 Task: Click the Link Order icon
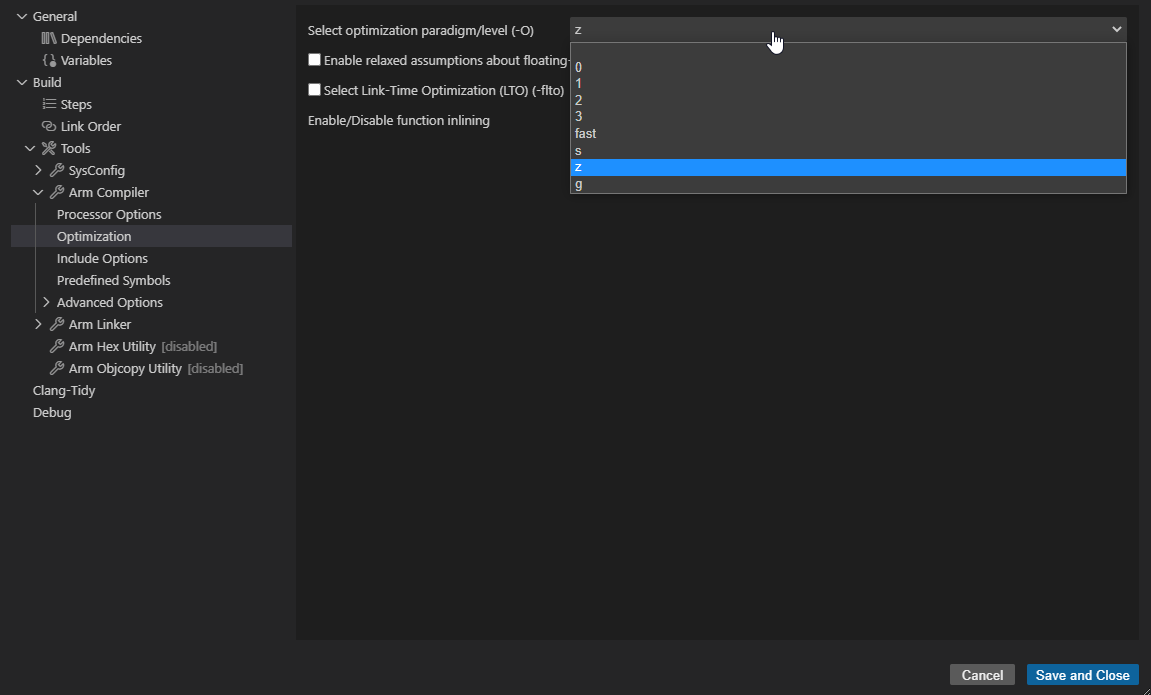(49, 126)
